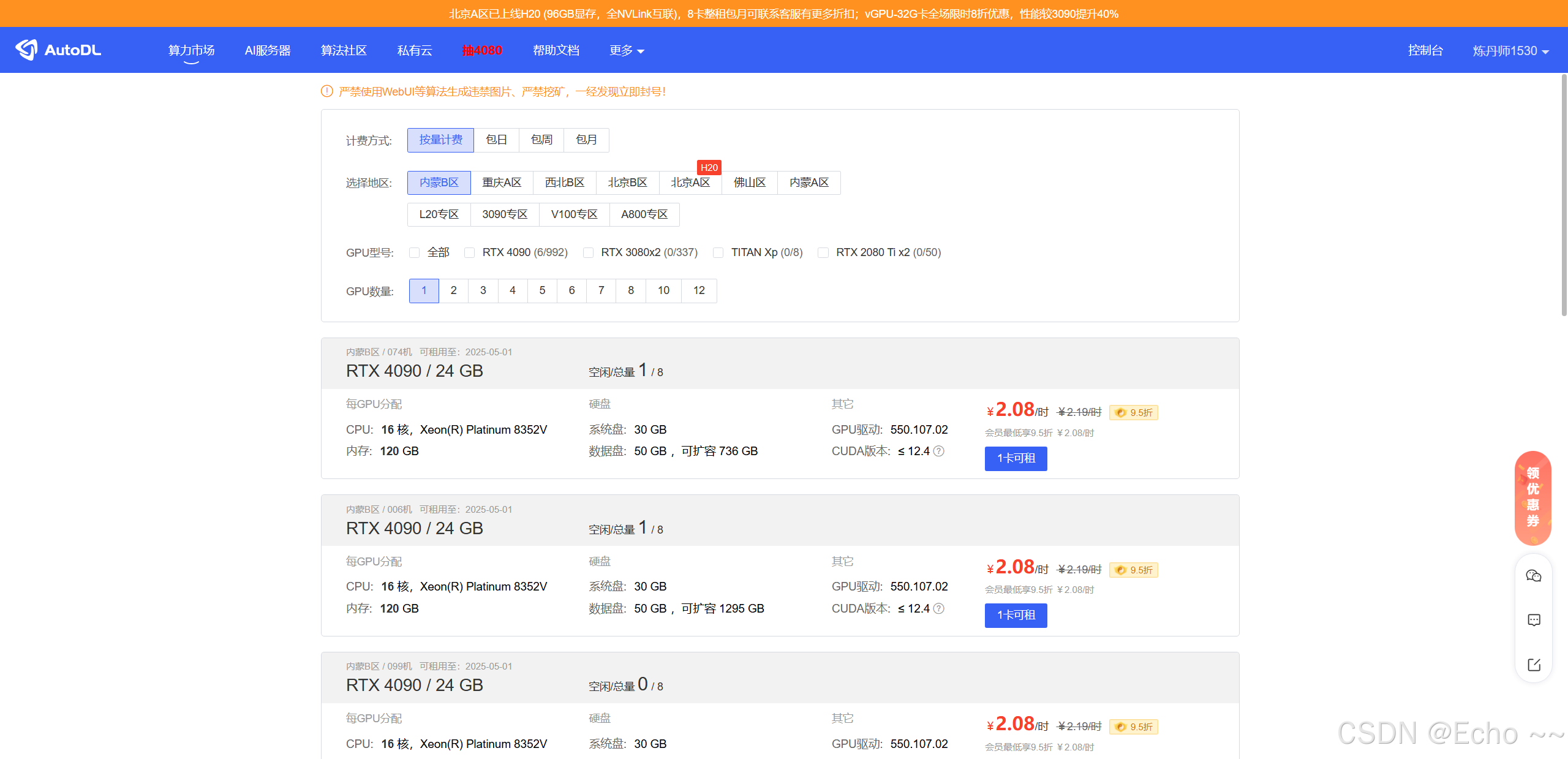Screen dimensions: 1568x759
Task: Click the page vertical scrollbar
Action: point(1564,196)
